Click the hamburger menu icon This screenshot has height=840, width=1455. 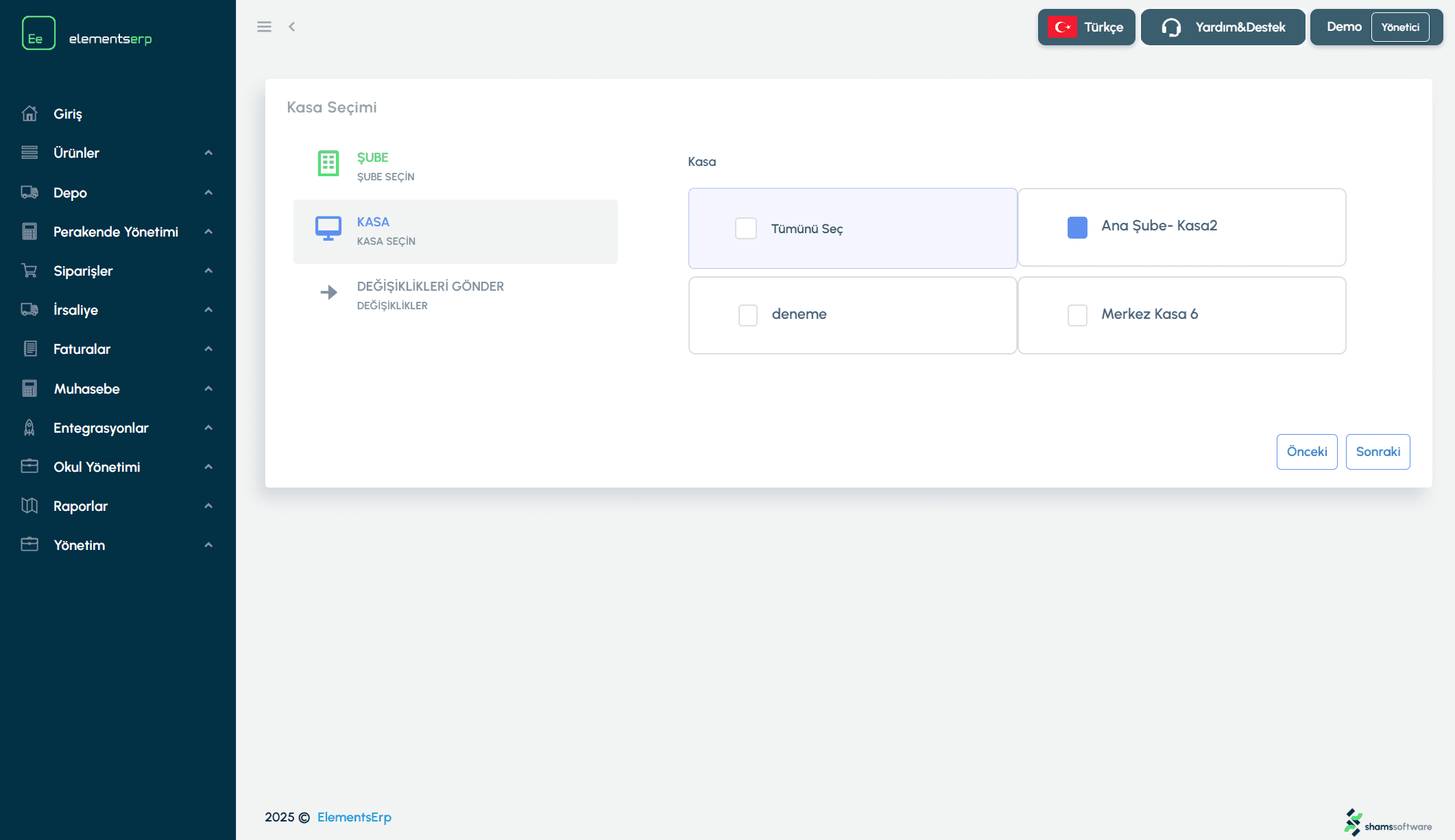tap(264, 27)
